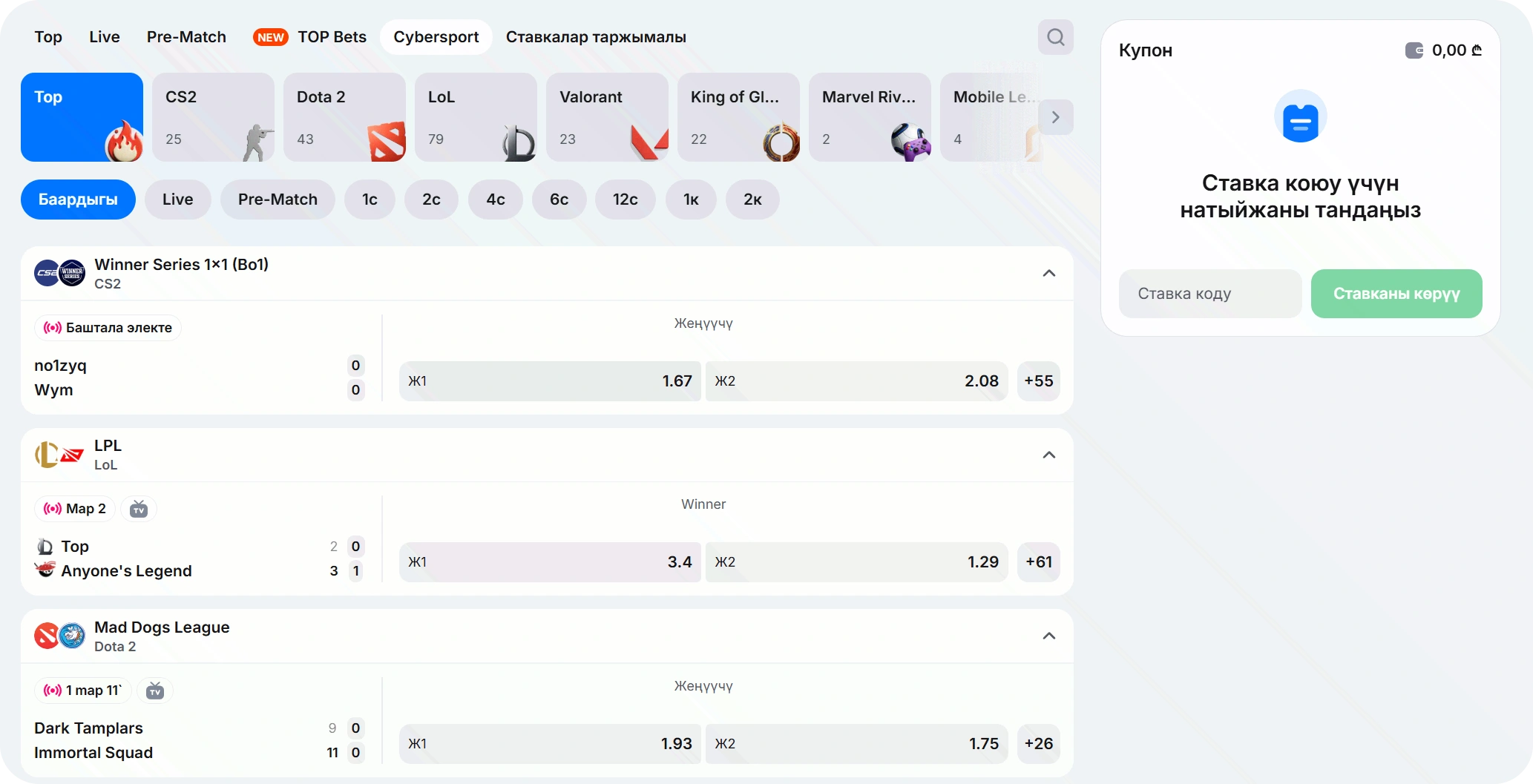Open the no1zyq team name
The height and width of the screenshot is (784, 1533).
click(x=60, y=366)
